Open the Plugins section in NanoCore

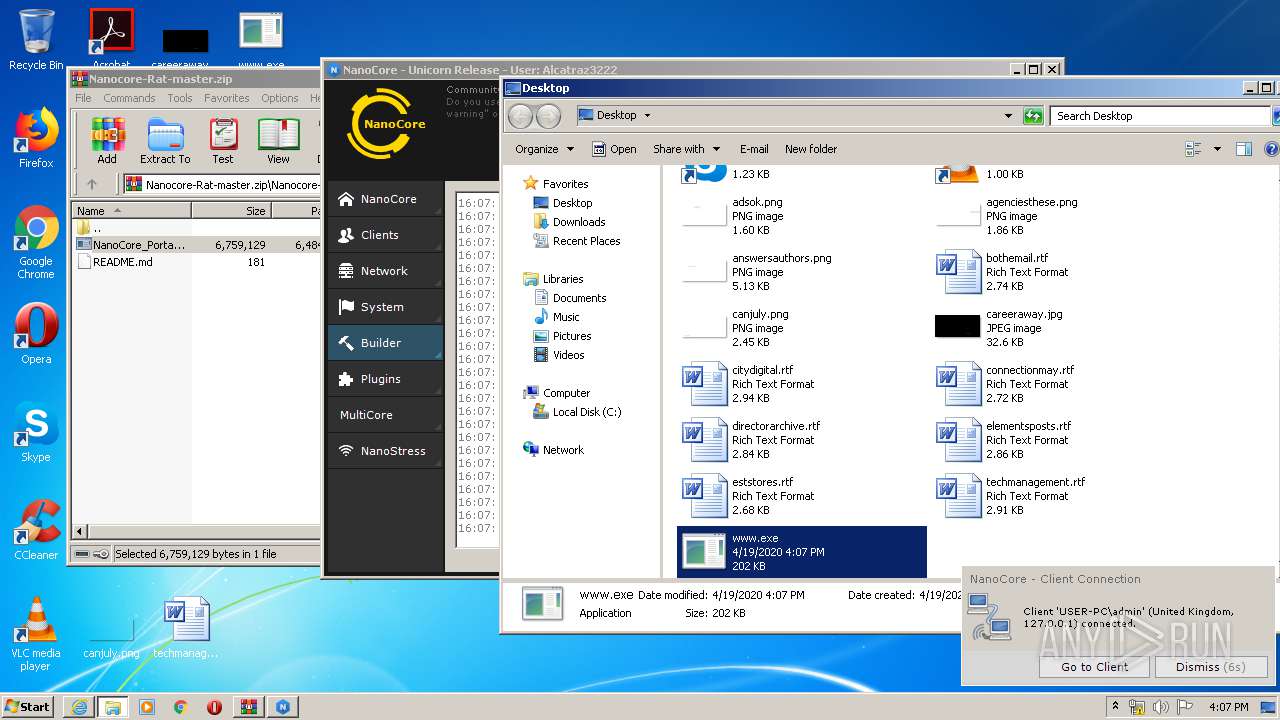[385, 379]
